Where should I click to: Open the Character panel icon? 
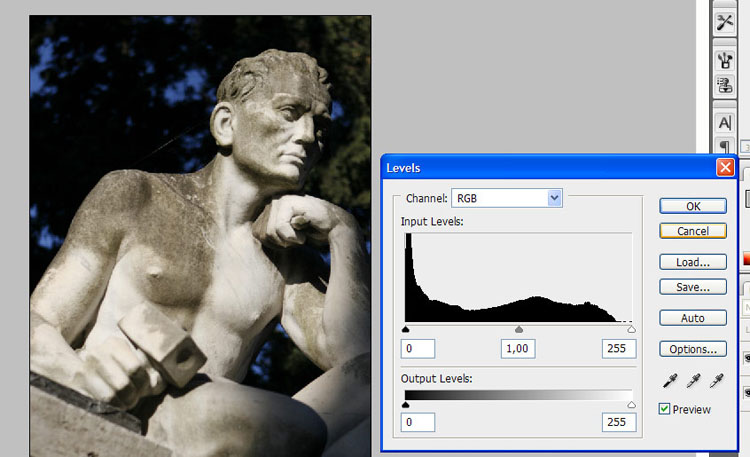725,123
